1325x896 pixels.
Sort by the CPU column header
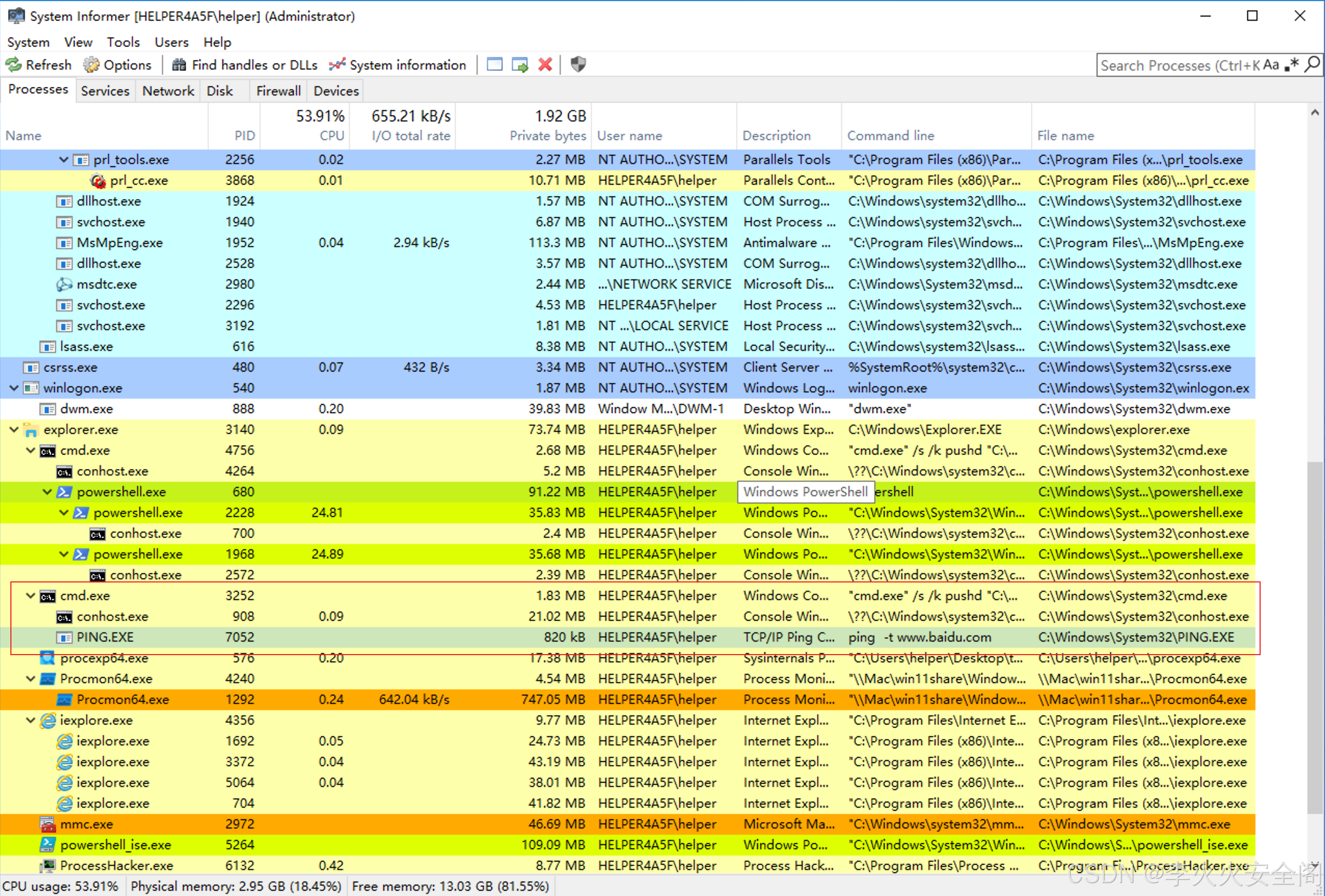coord(331,135)
